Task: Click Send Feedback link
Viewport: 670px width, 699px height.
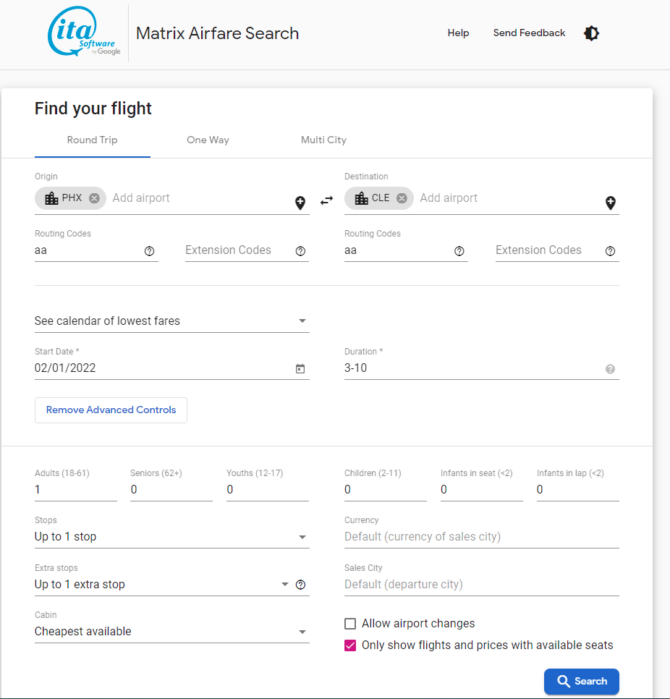Action: pos(529,33)
